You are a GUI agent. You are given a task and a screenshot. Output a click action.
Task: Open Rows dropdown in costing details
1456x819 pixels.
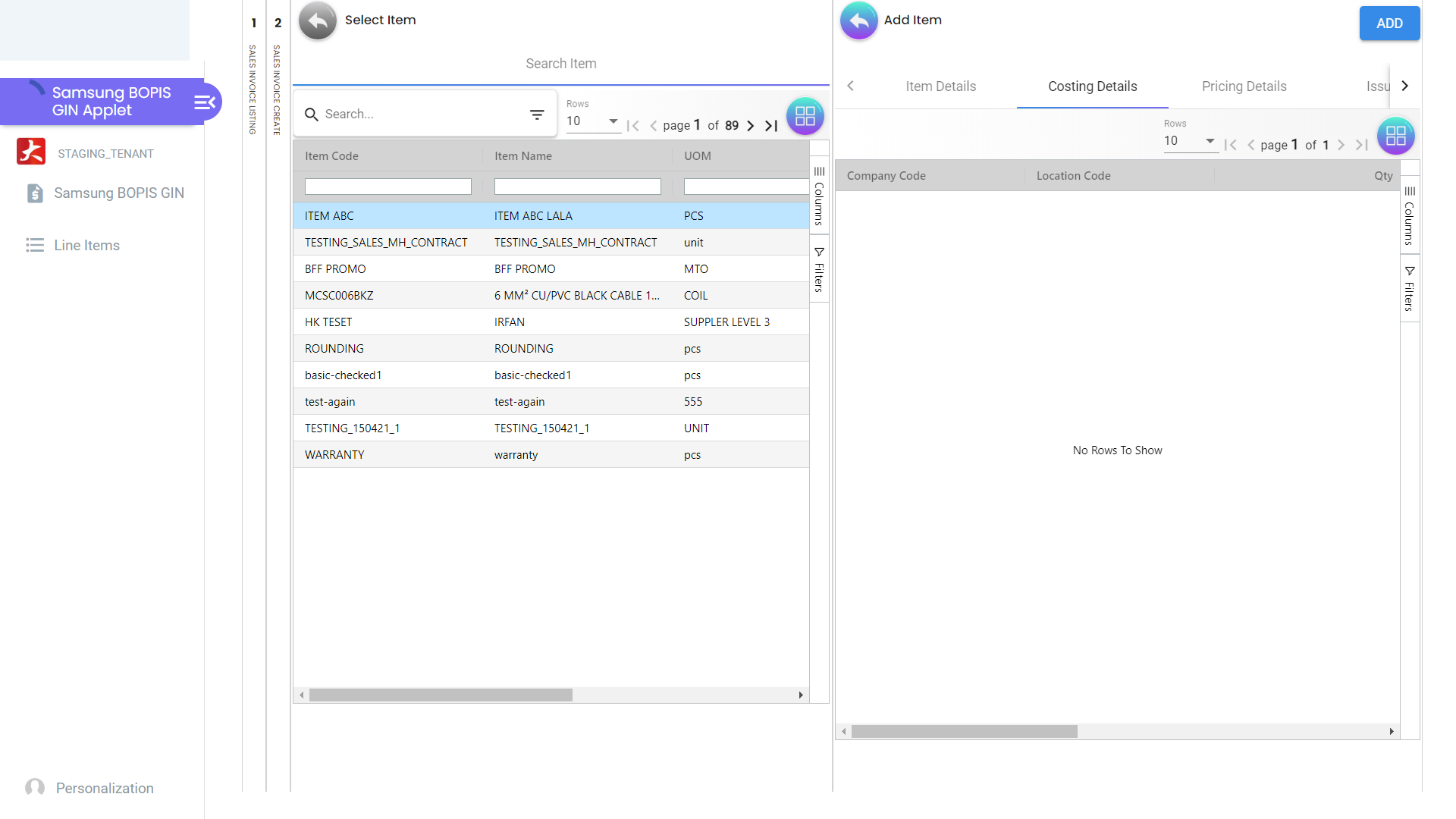1190,141
